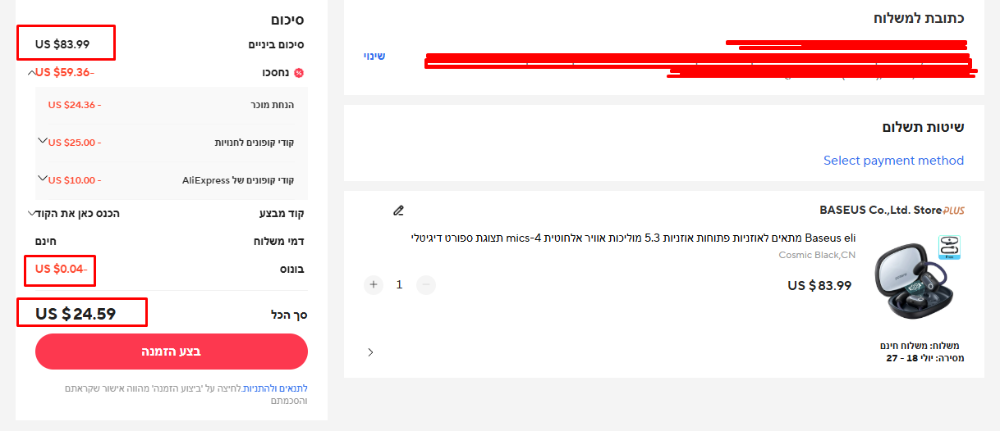Click the pencil edit icon beside store name
Image resolution: width=1000 pixels, height=431 pixels.
[399, 210]
